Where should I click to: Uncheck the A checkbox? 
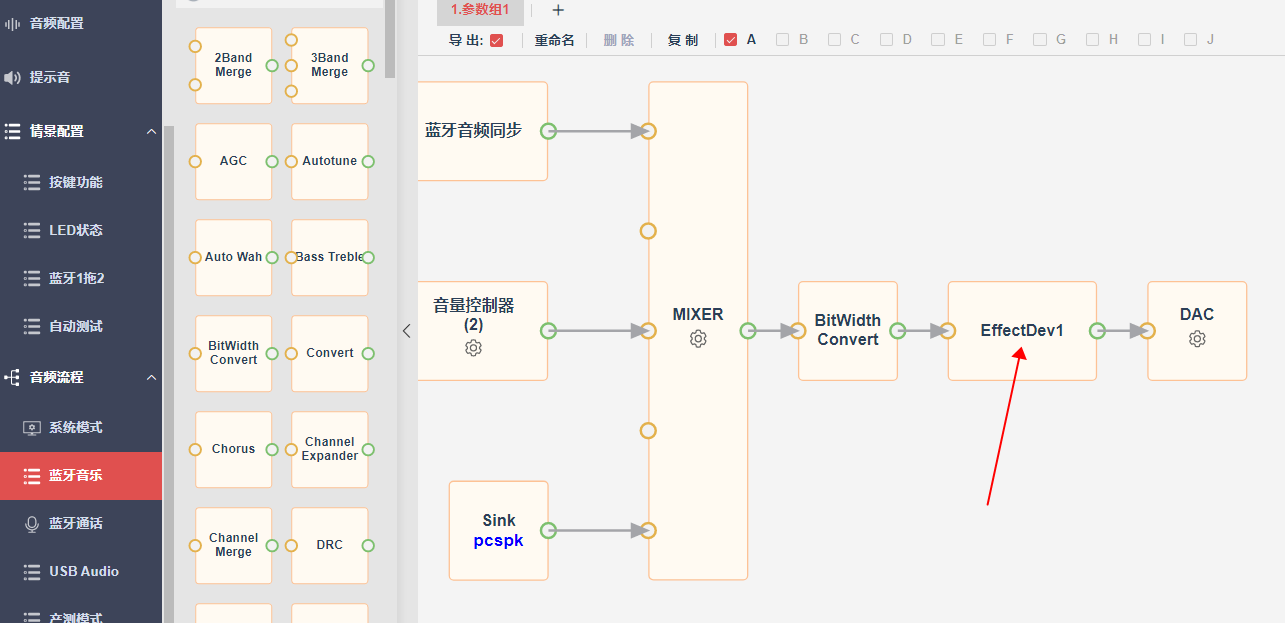[731, 40]
